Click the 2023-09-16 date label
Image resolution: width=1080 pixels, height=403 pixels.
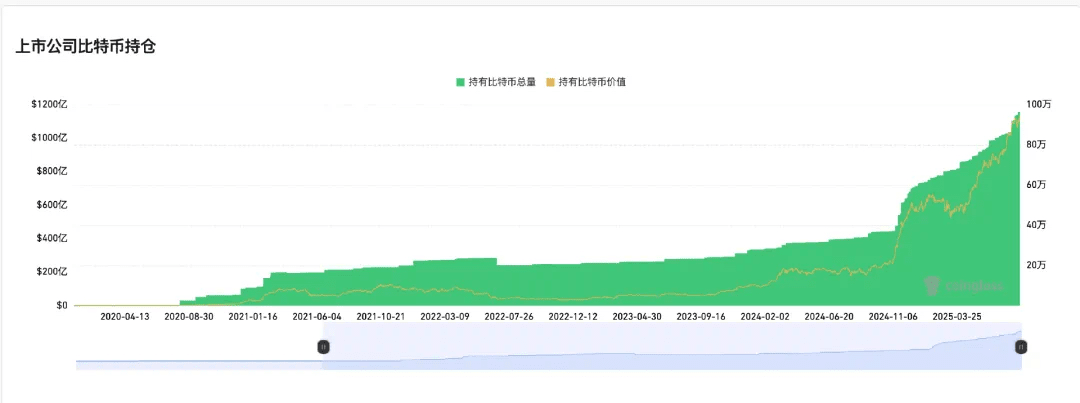[x=701, y=316]
